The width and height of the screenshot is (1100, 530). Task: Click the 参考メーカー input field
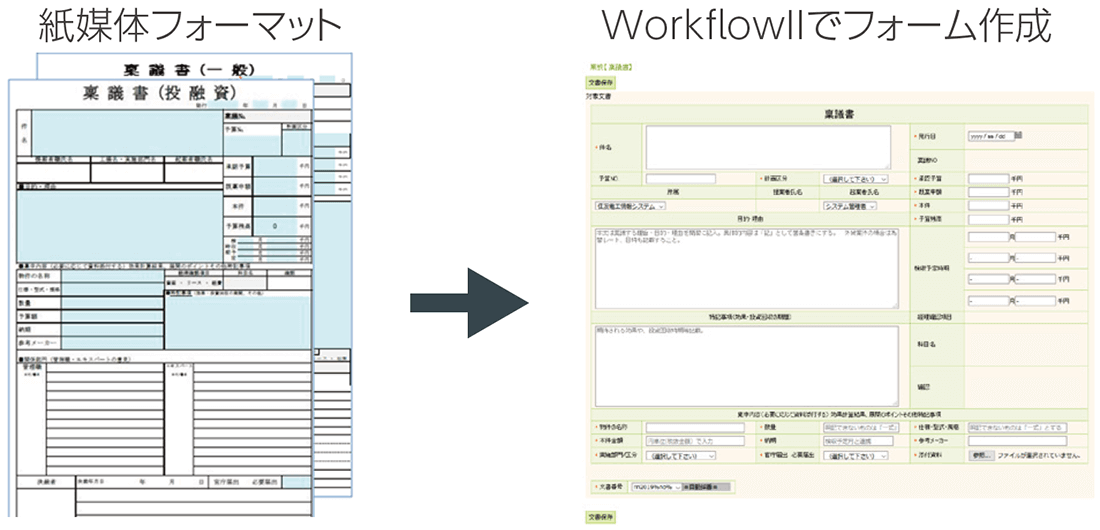[x=1017, y=442]
